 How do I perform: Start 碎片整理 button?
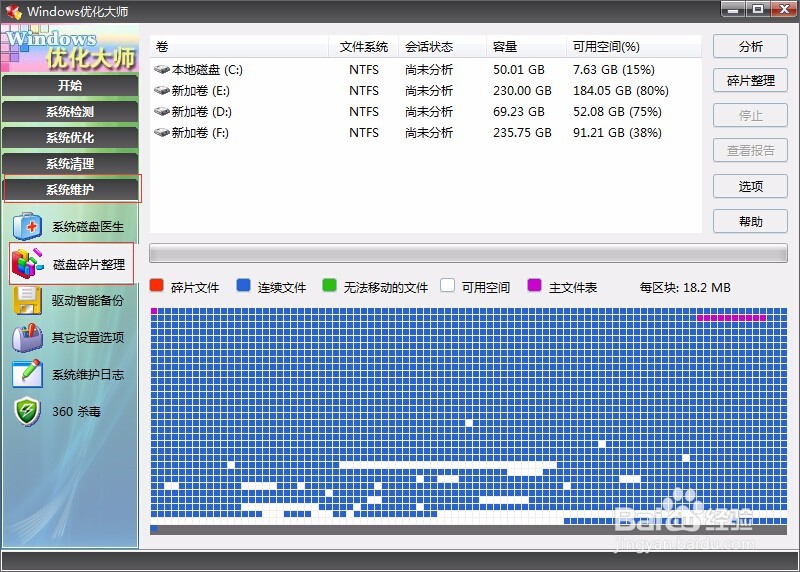point(750,81)
